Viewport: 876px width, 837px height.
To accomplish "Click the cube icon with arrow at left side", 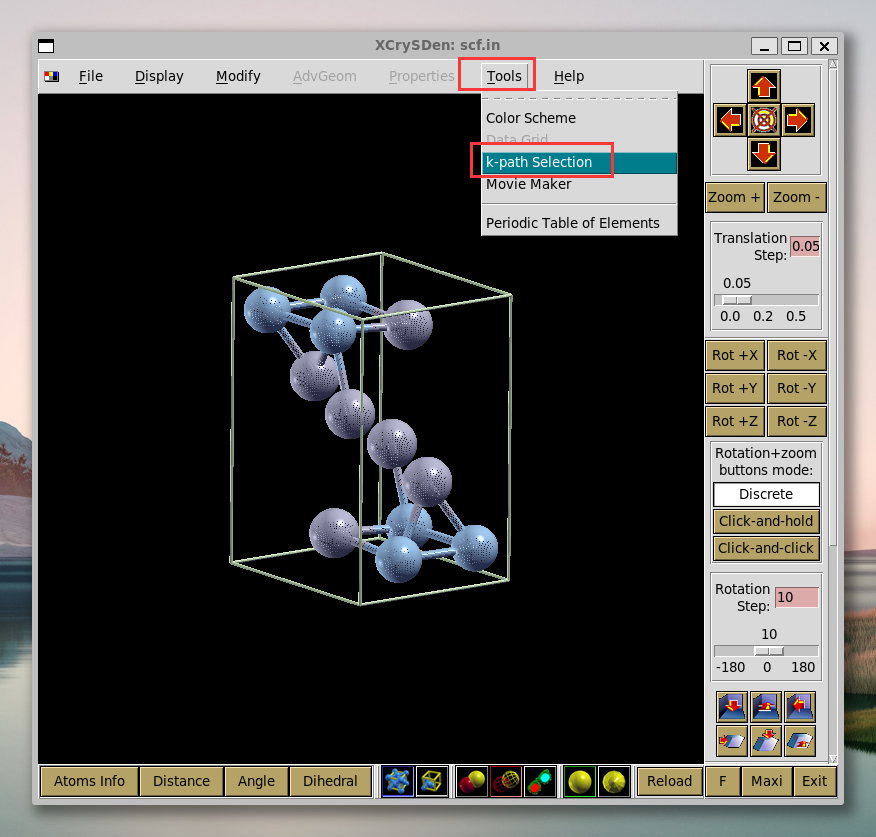I will pos(732,741).
